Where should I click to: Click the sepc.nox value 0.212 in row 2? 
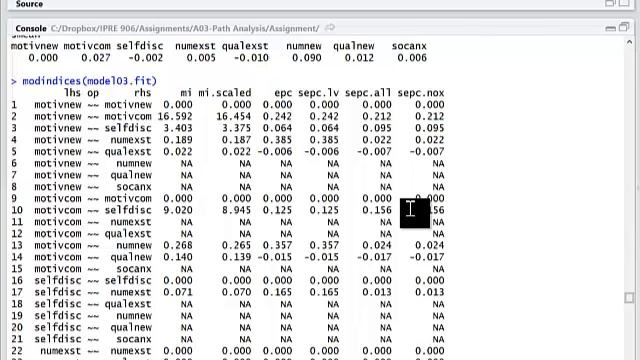point(430,116)
